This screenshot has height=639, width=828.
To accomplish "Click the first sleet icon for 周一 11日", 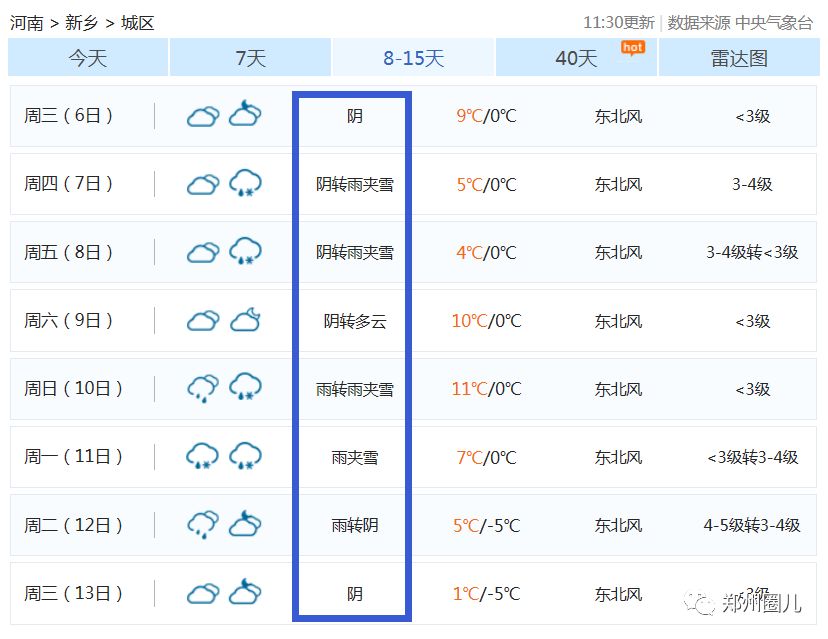I will pos(203,457).
